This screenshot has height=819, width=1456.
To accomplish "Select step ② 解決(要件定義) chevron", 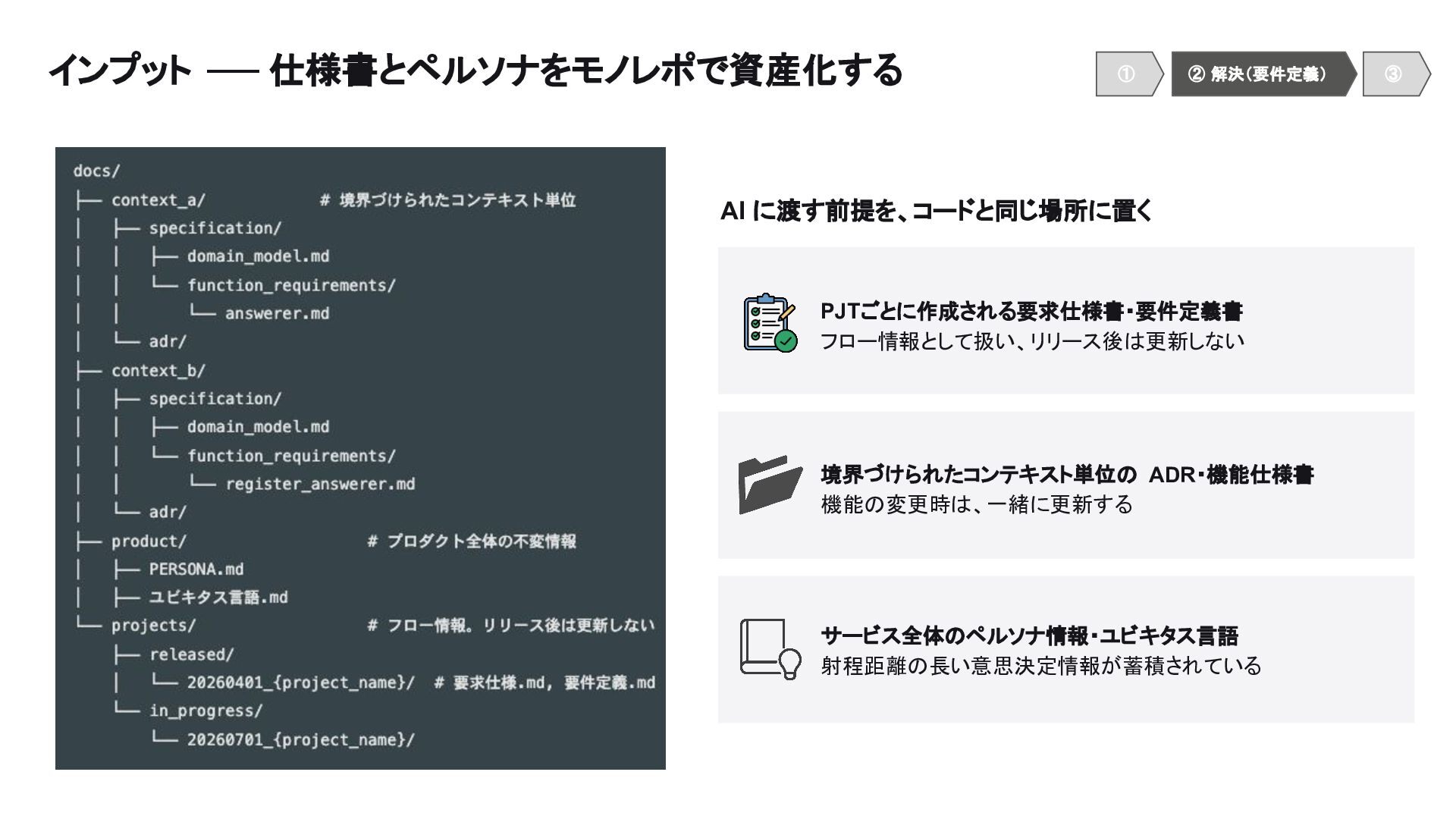I will coord(1263,74).
